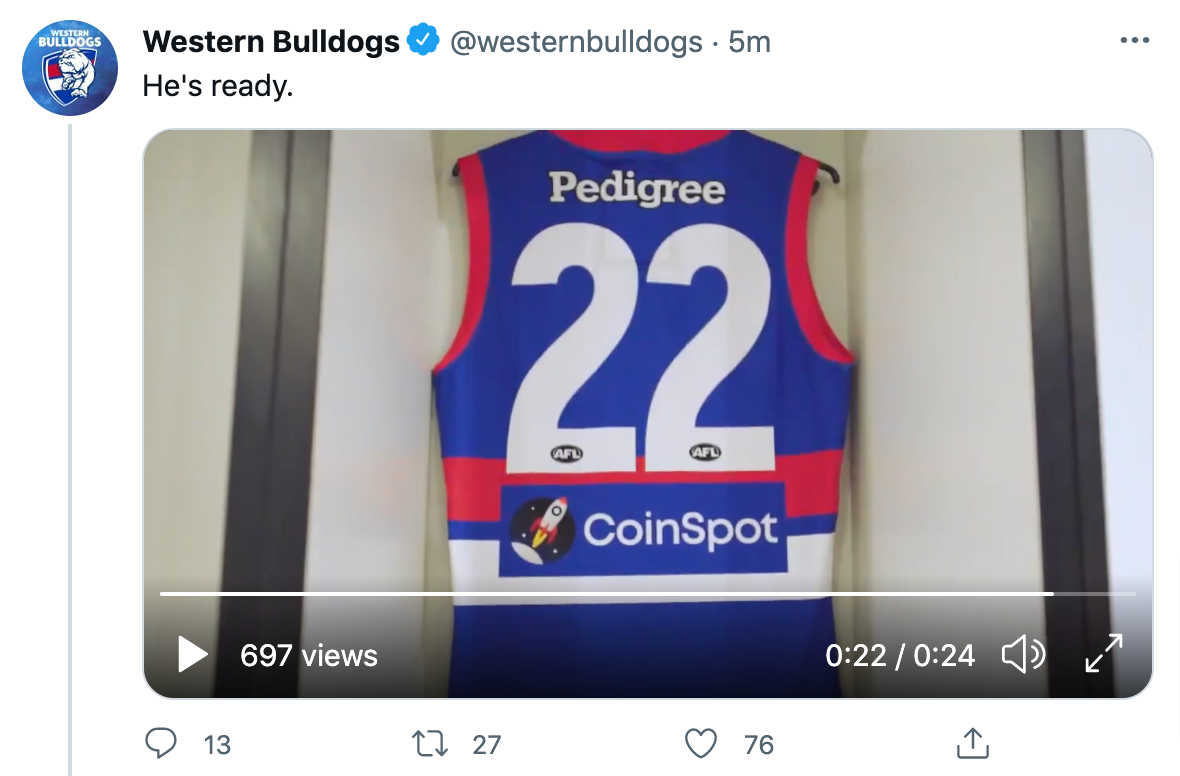
Task: Click the 13 replies count
Action: pos(217,745)
